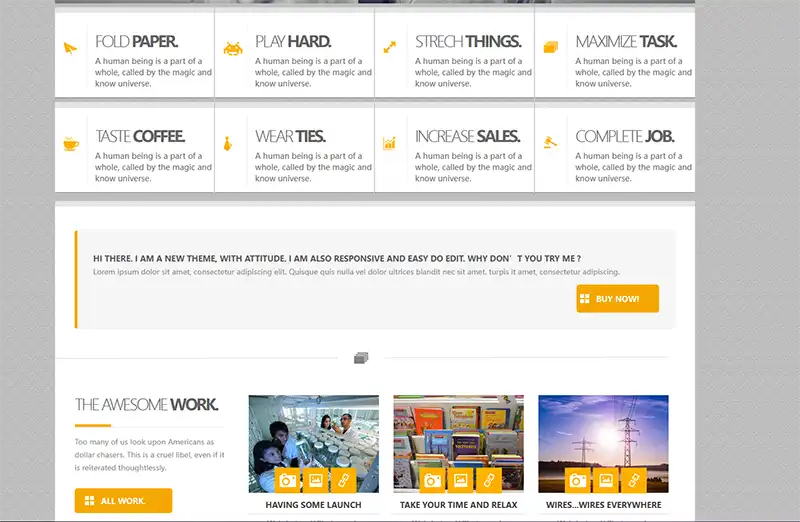Viewport: 800px width, 522px height.
Task: Click the gray stack icon in the section divider
Action: [361, 357]
